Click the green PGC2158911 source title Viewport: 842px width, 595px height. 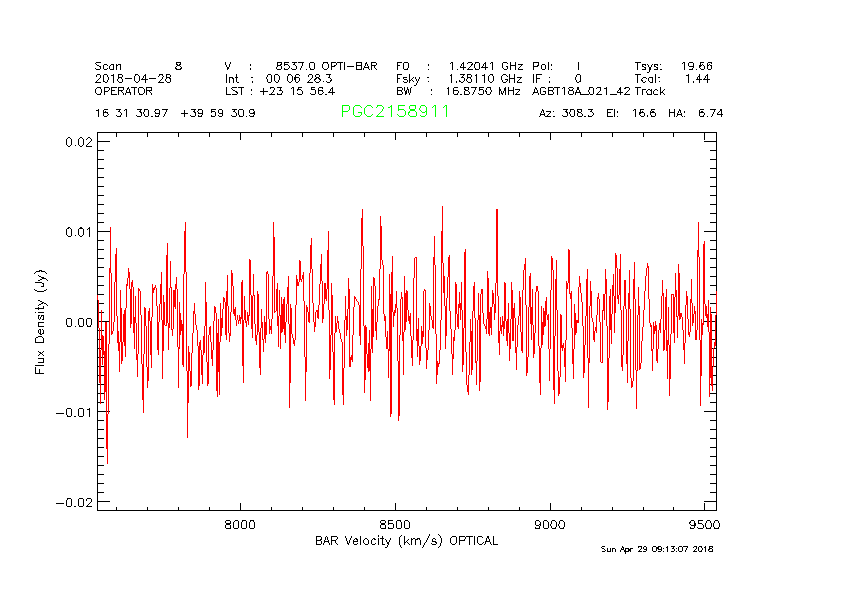pos(395,112)
